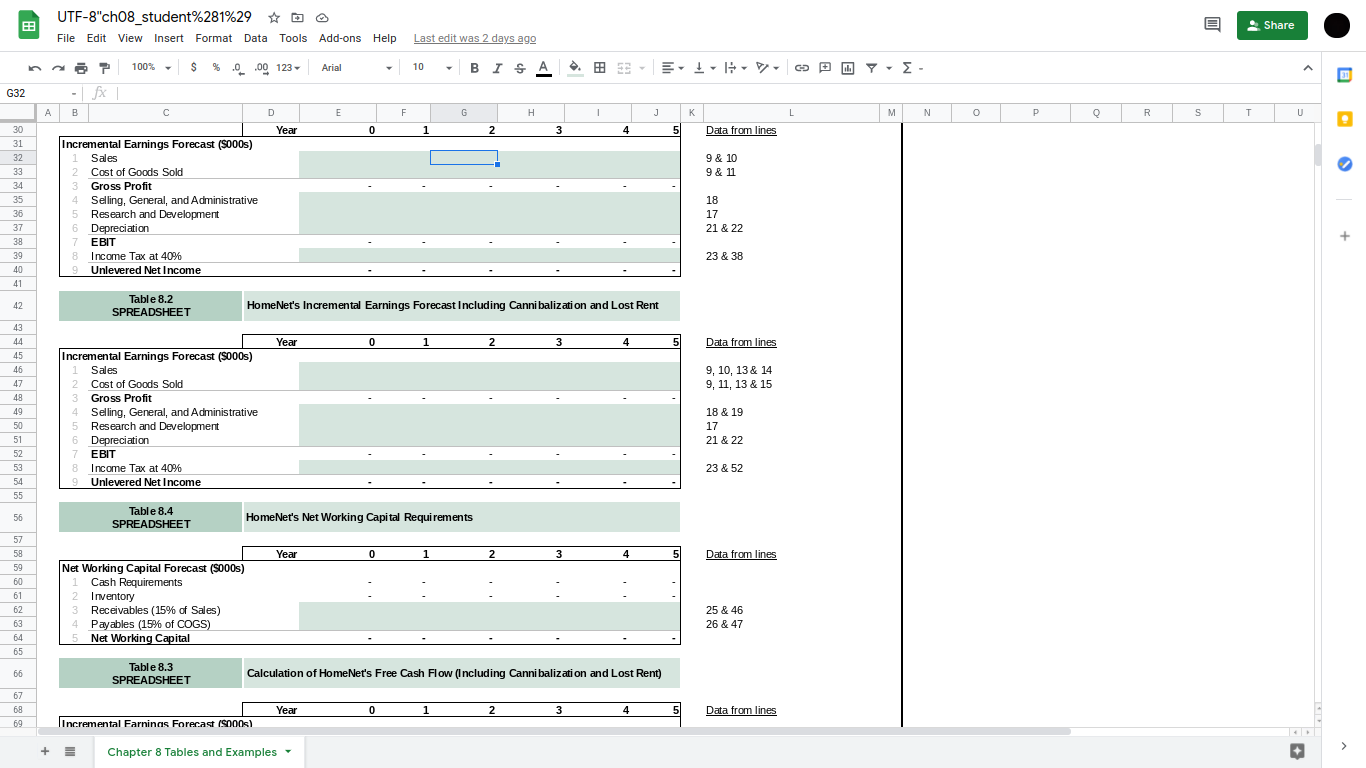Screen dimensions: 1366x768
Task: Toggle italic formatting
Action: point(497,67)
